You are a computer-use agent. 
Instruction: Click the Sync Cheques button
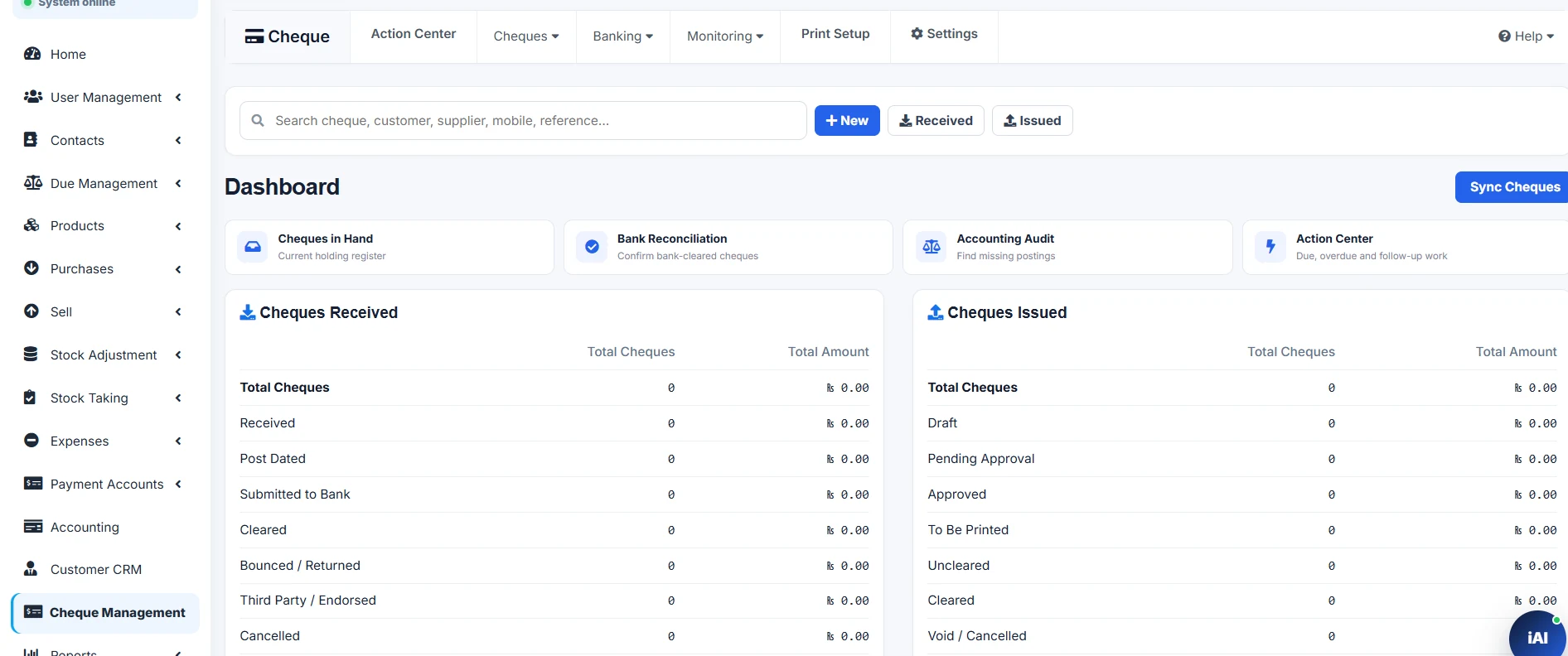(x=1513, y=187)
